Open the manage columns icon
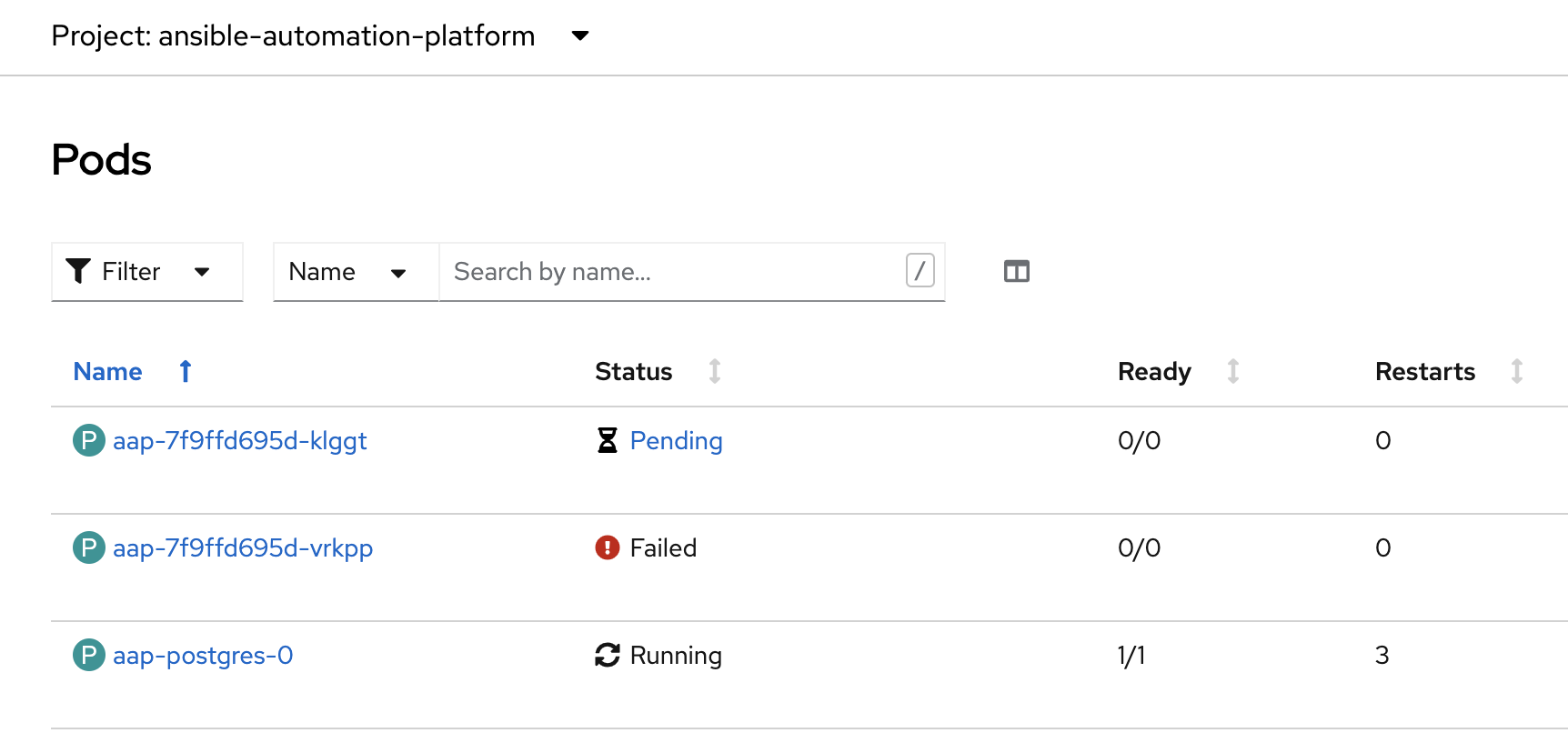Screen dimensions: 1568x733 1016,272
